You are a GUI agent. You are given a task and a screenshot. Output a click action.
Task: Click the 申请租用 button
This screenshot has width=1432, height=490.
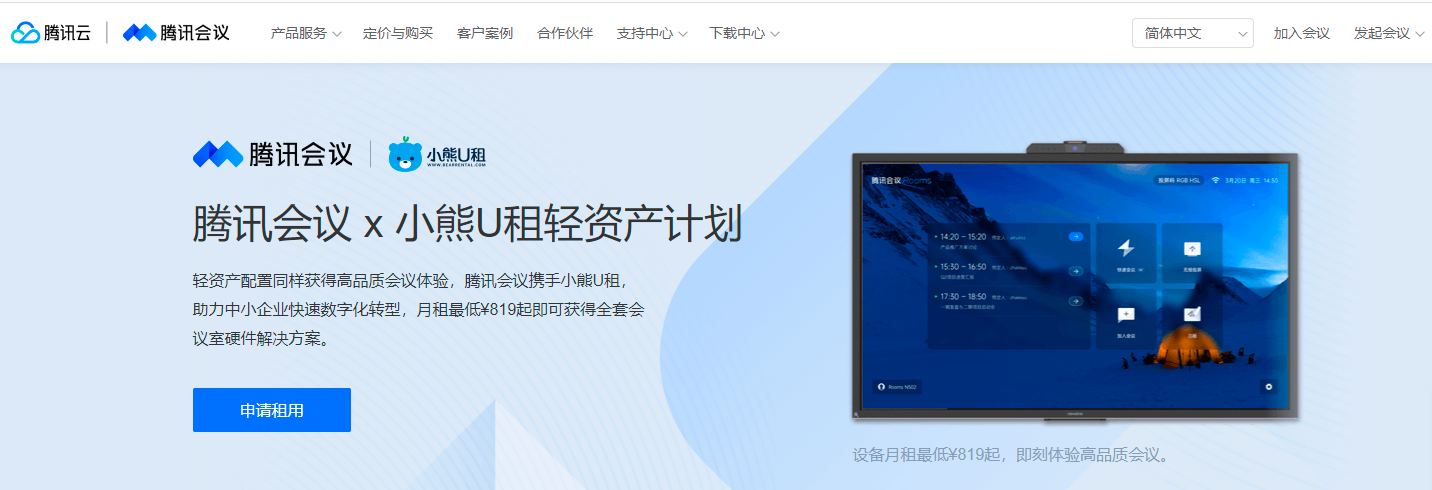[272, 410]
